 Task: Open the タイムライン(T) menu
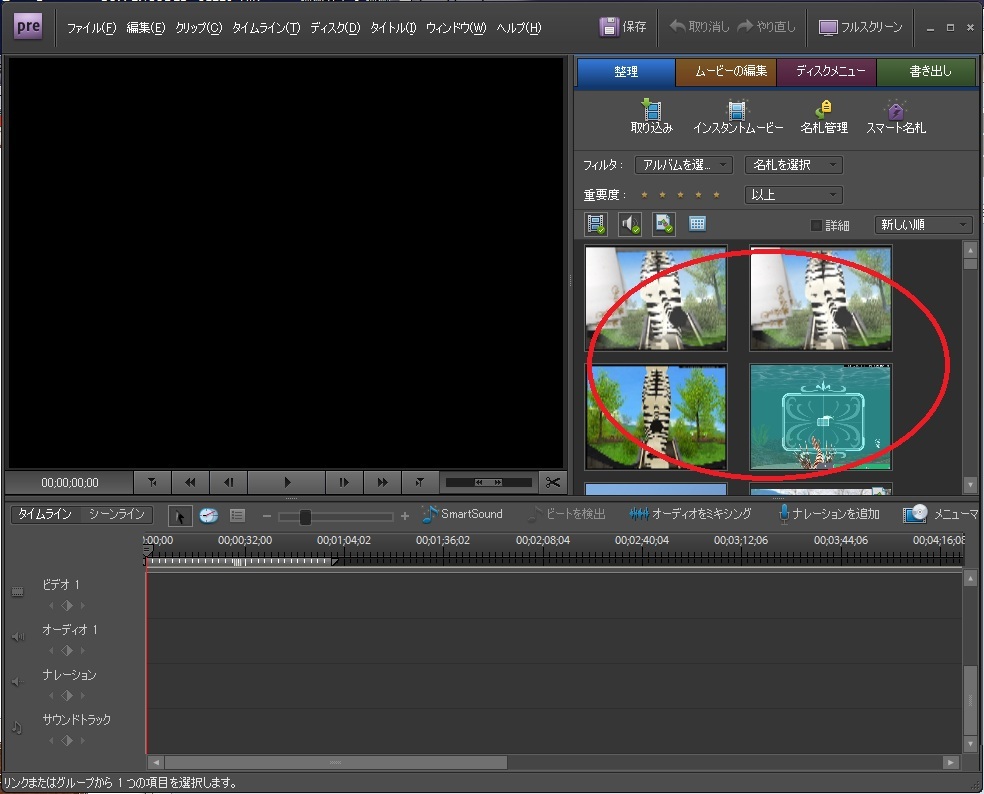(265, 28)
